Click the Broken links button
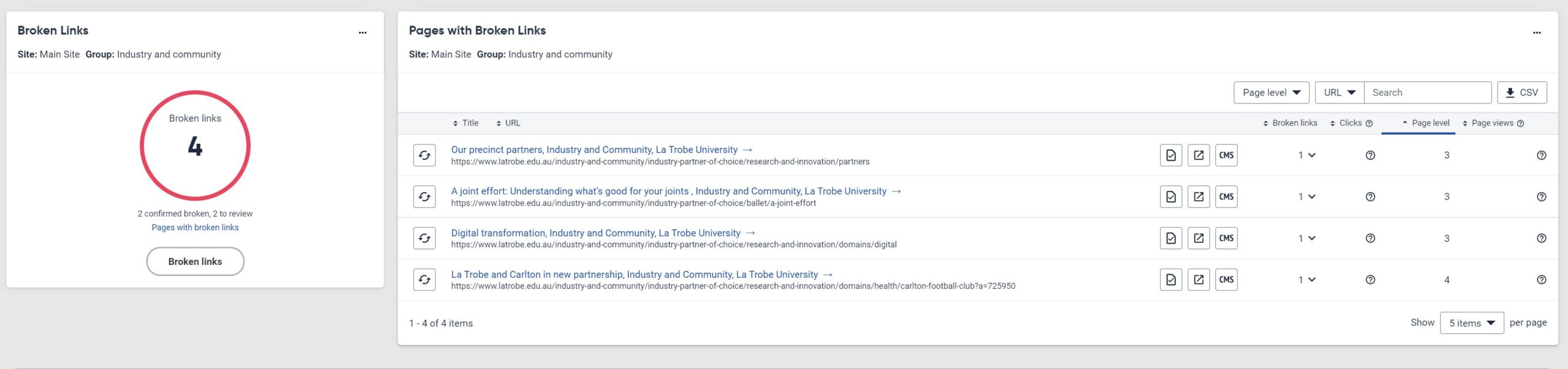1568x369 pixels. pos(195,262)
